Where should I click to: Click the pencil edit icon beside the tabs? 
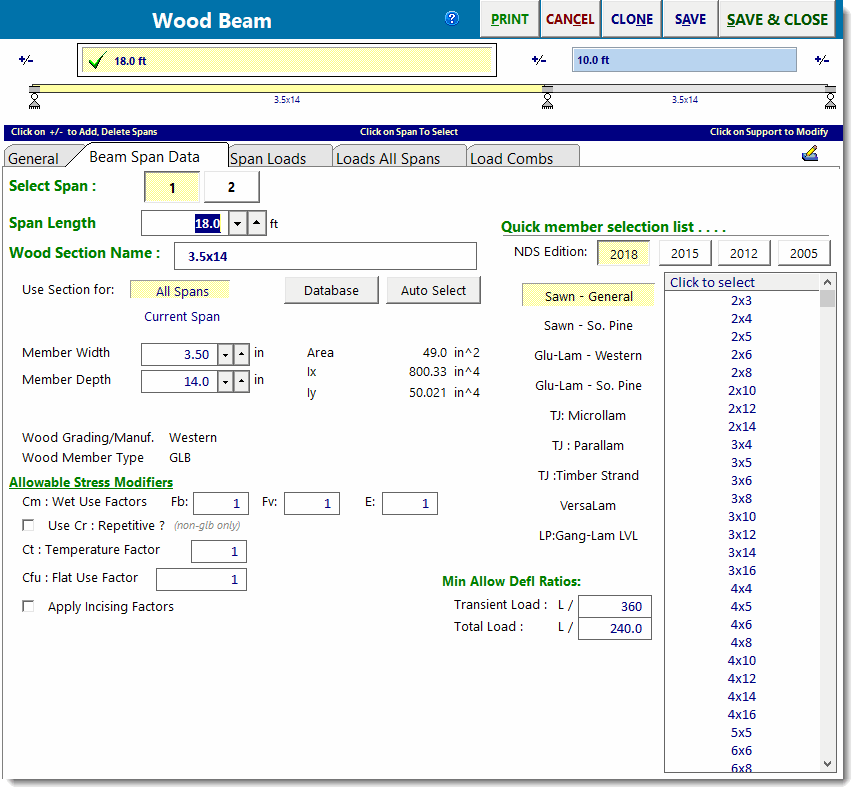[x=810, y=154]
